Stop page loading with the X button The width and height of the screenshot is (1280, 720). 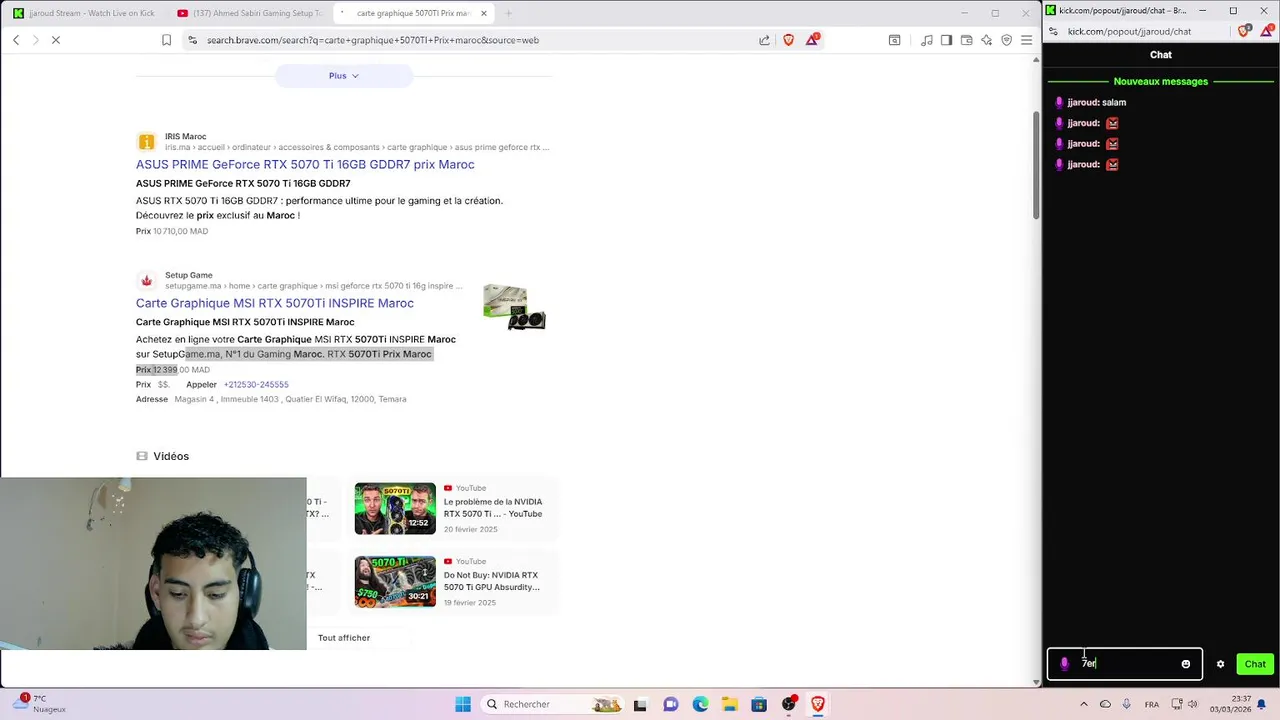tap(56, 40)
